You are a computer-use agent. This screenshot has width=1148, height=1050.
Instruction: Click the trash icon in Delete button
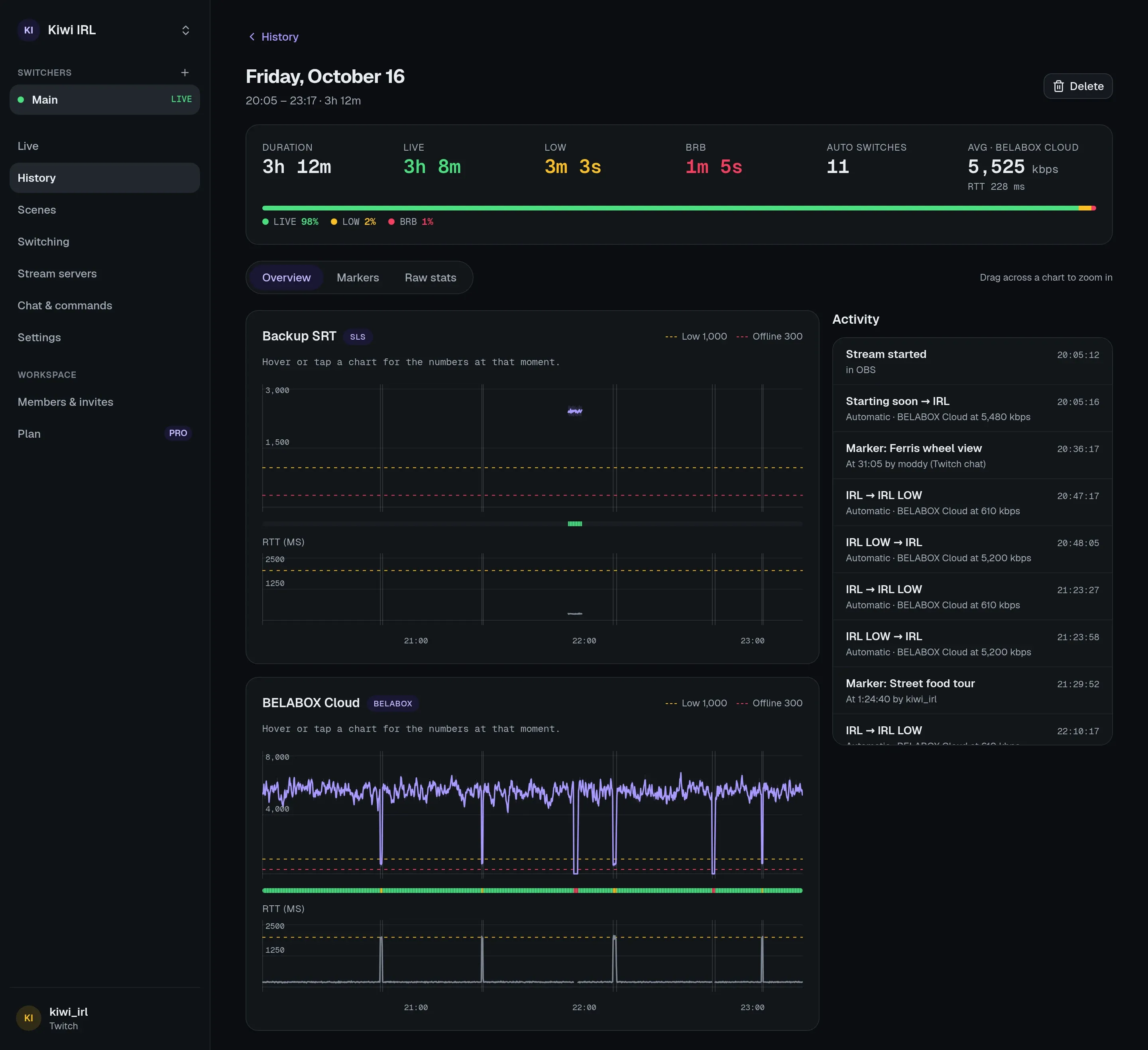tap(1059, 86)
